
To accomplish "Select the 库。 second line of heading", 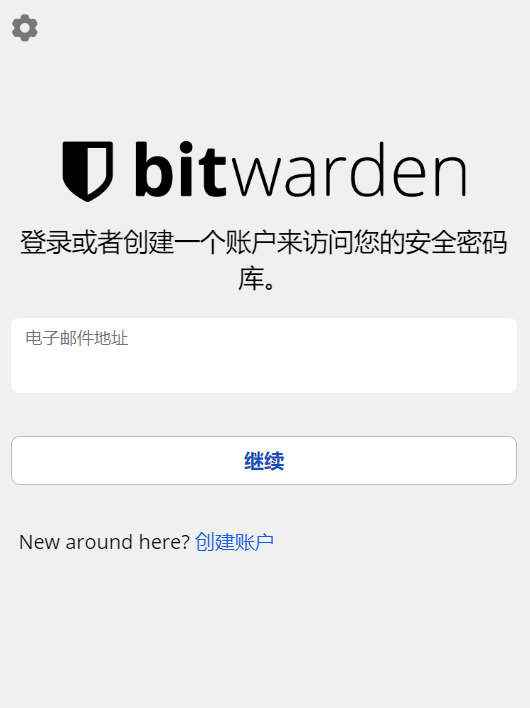I will pos(256,279).
